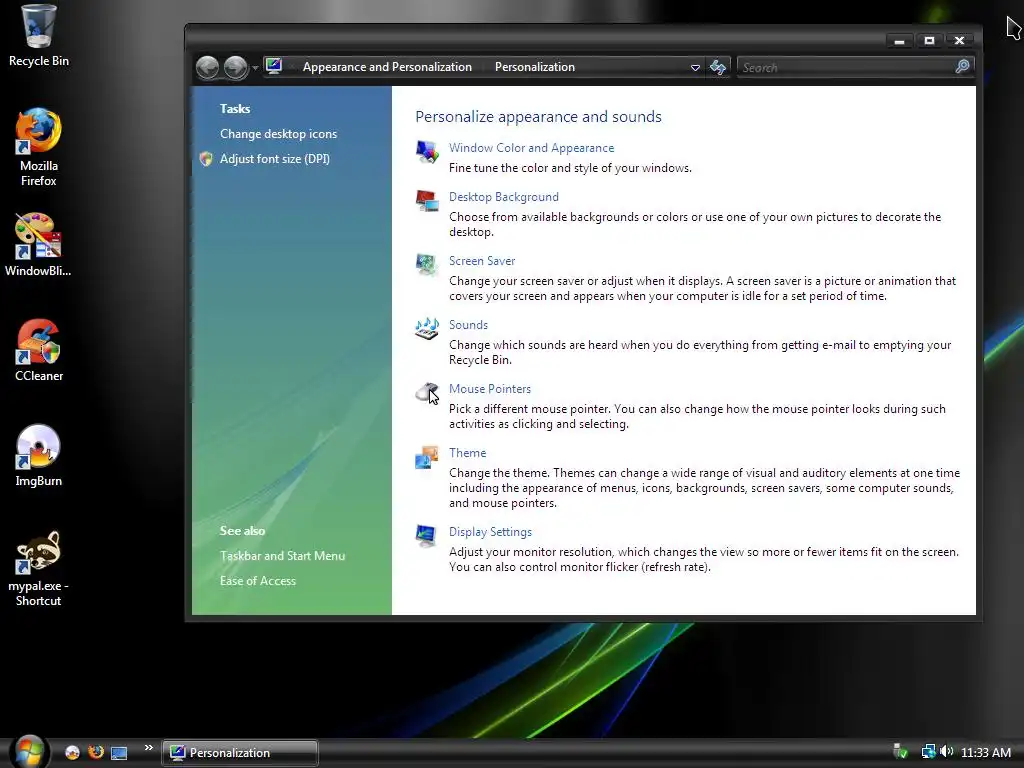
Task: Open the Sounds link
Action: click(x=468, y=325)
